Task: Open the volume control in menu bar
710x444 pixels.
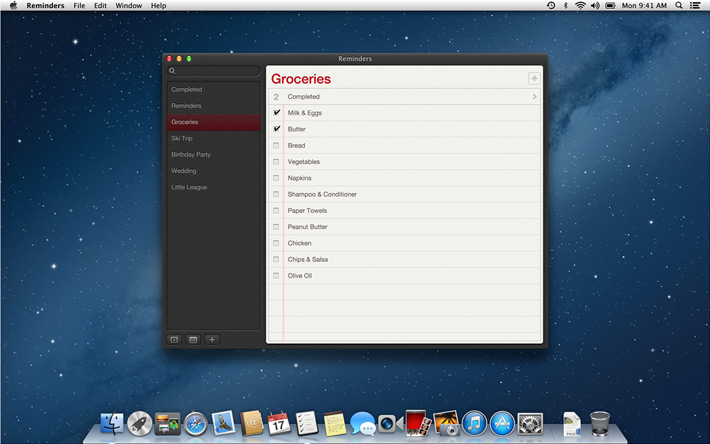Action: click(x=595, y=6)
